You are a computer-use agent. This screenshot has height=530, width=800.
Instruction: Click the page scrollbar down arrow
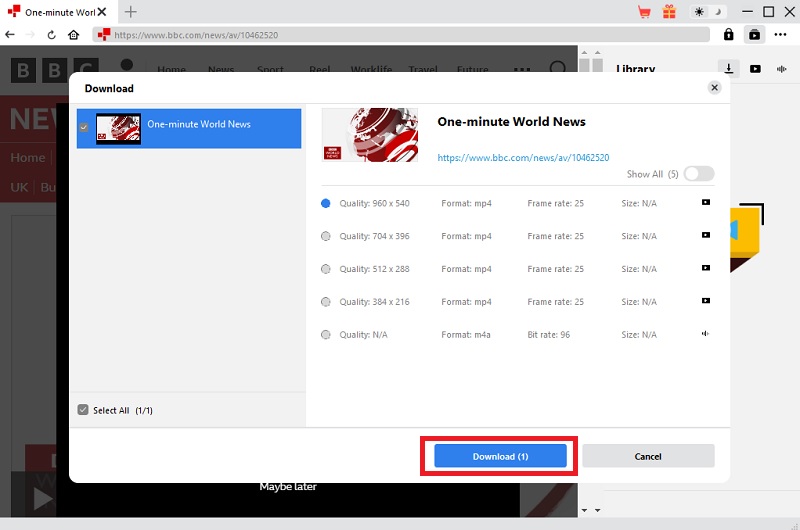(x=585, y=510)
